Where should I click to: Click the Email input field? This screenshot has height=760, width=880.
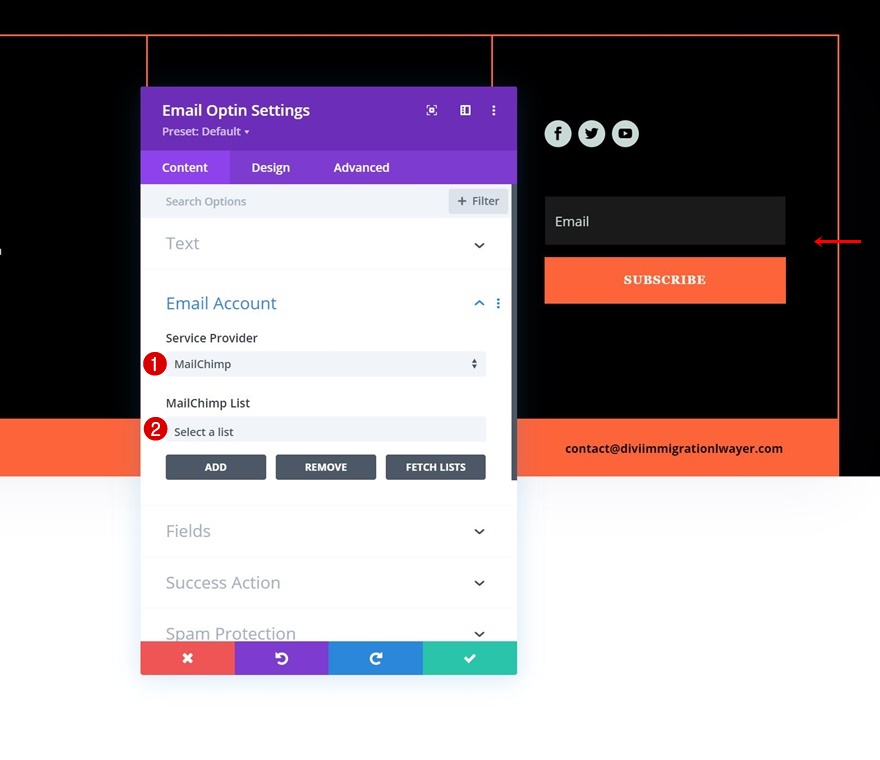point(664,221)
